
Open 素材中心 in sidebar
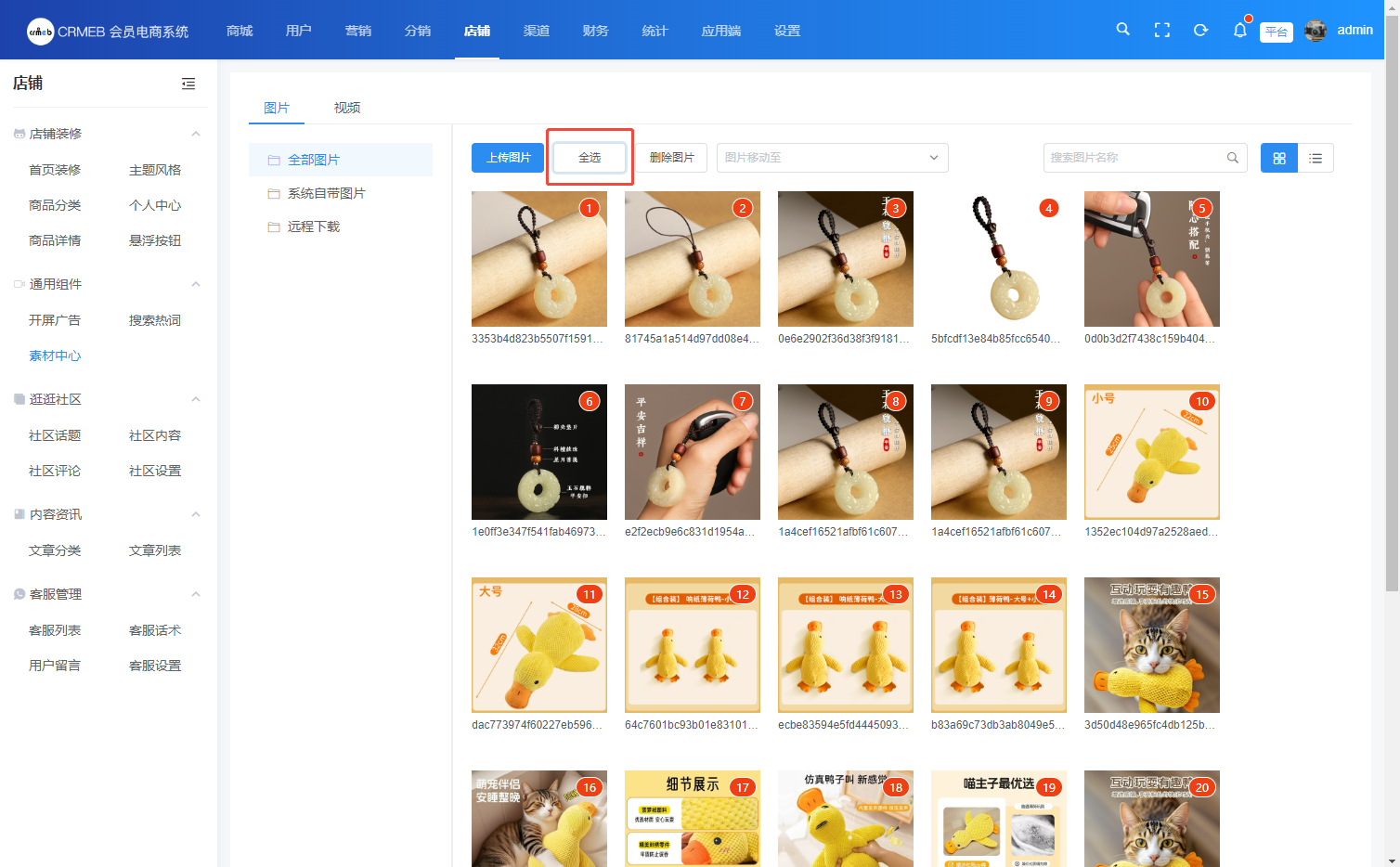55,356
